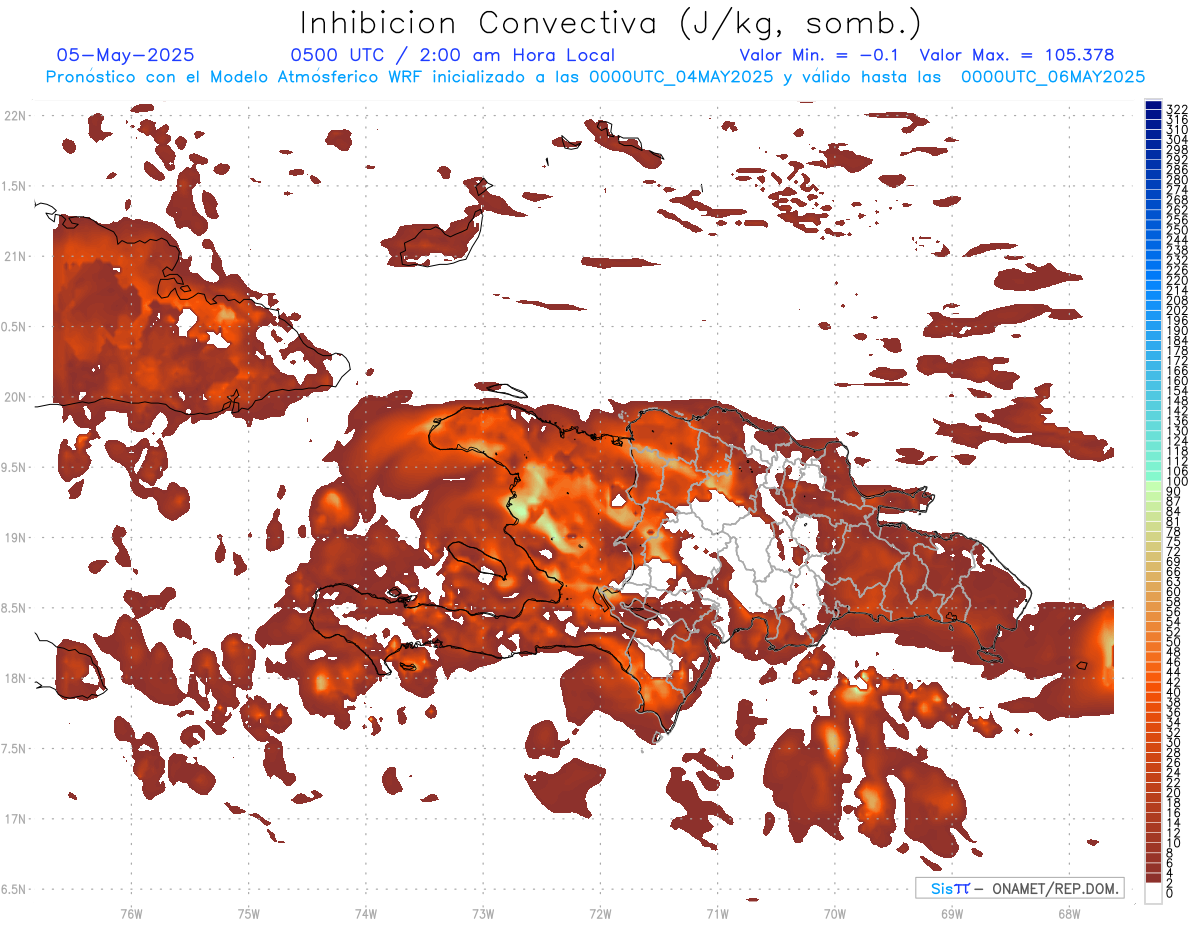Screen dimensions: 1200x927
Task: Click the 7.5N latitude label
Action: (x=15, y=749)
